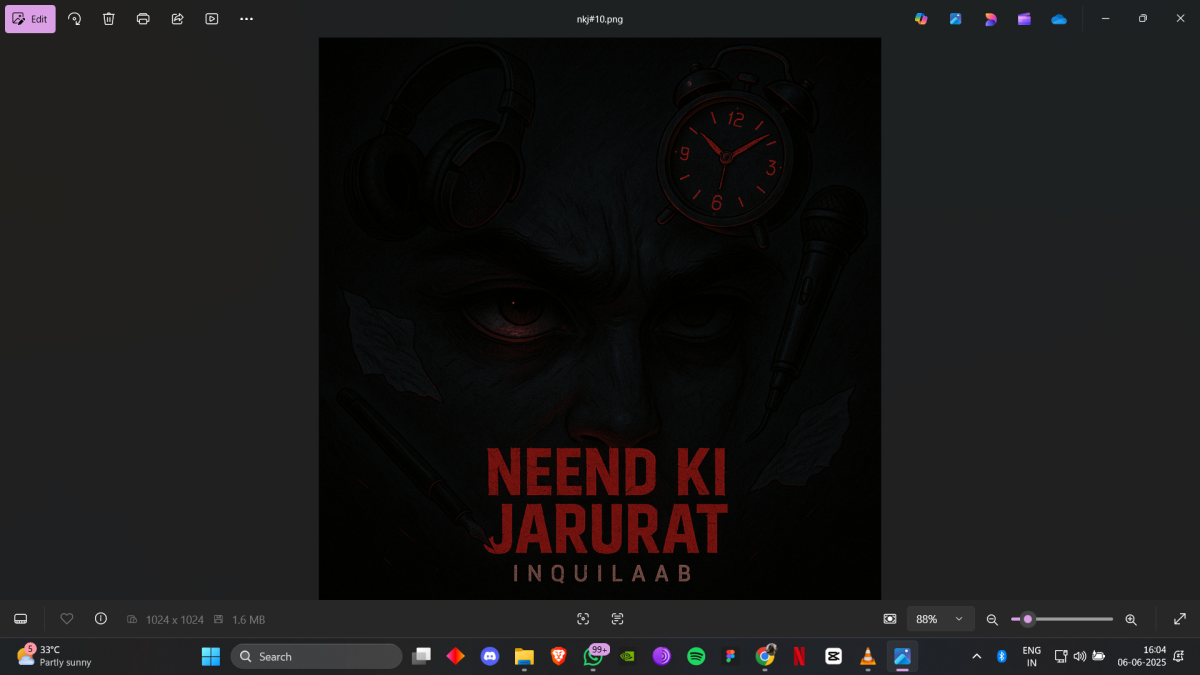Image resolution: width=1200 pixels, height=675 pixels.
Task: Open Spotify from the taskbar
Action: coord(696,656)
